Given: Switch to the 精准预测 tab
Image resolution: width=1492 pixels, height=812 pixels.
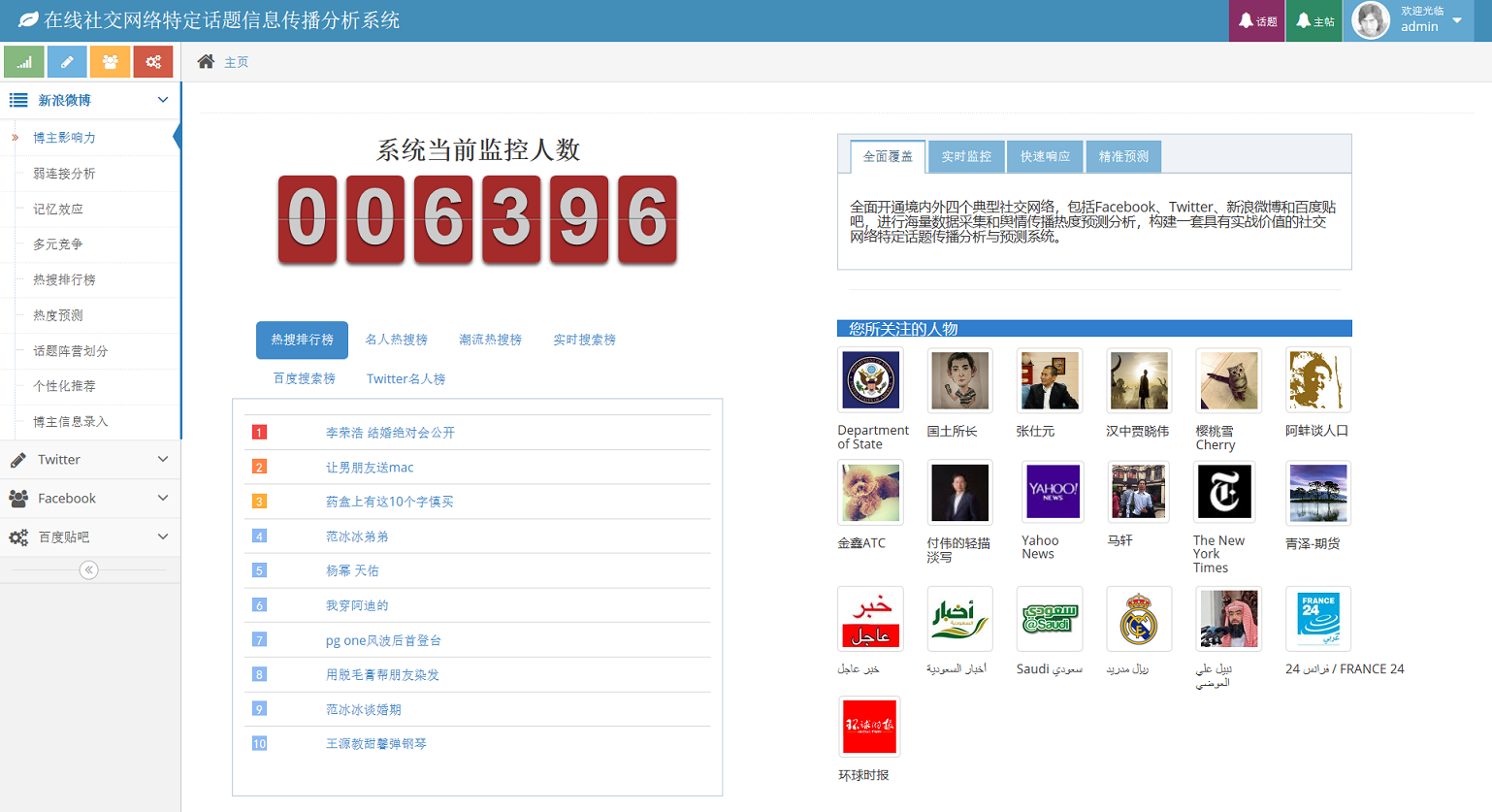Looking at the screenshot, I should [1123, 156].
